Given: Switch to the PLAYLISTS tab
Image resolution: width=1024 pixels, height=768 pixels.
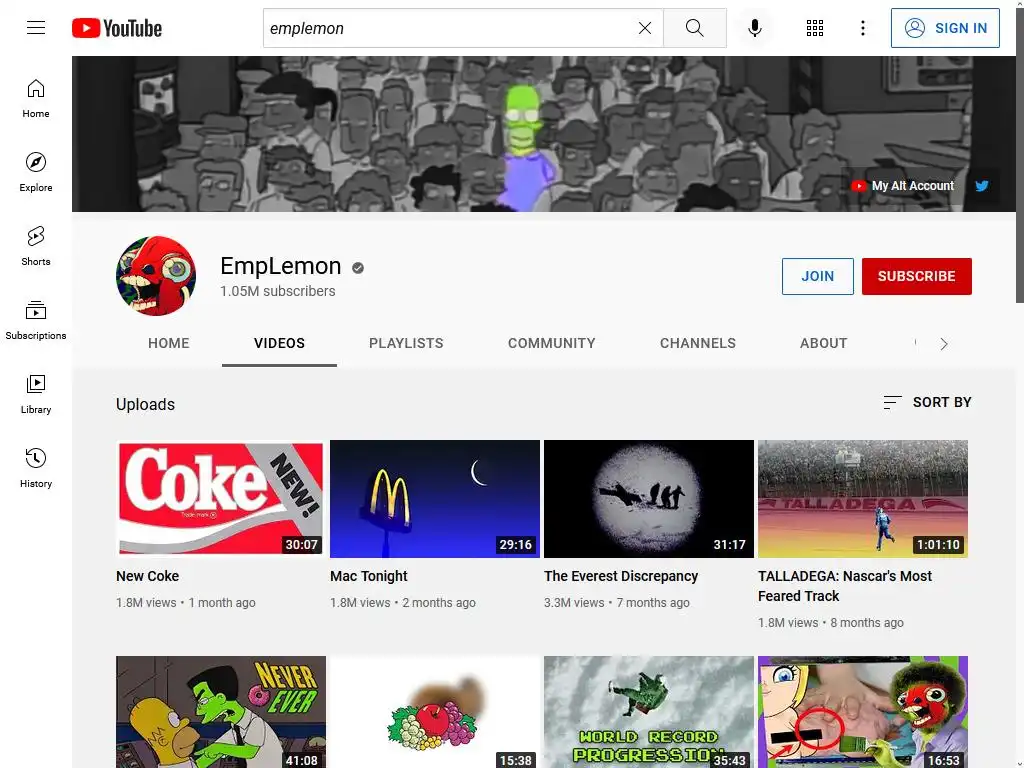Looking at the screenshot, I should click(406, 344).
